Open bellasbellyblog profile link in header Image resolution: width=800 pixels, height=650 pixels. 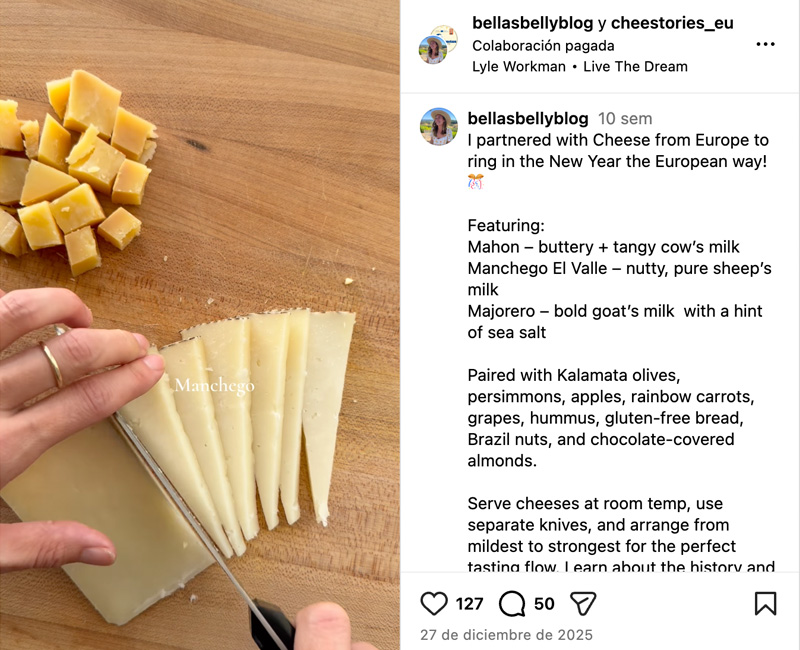click(532, 23)
